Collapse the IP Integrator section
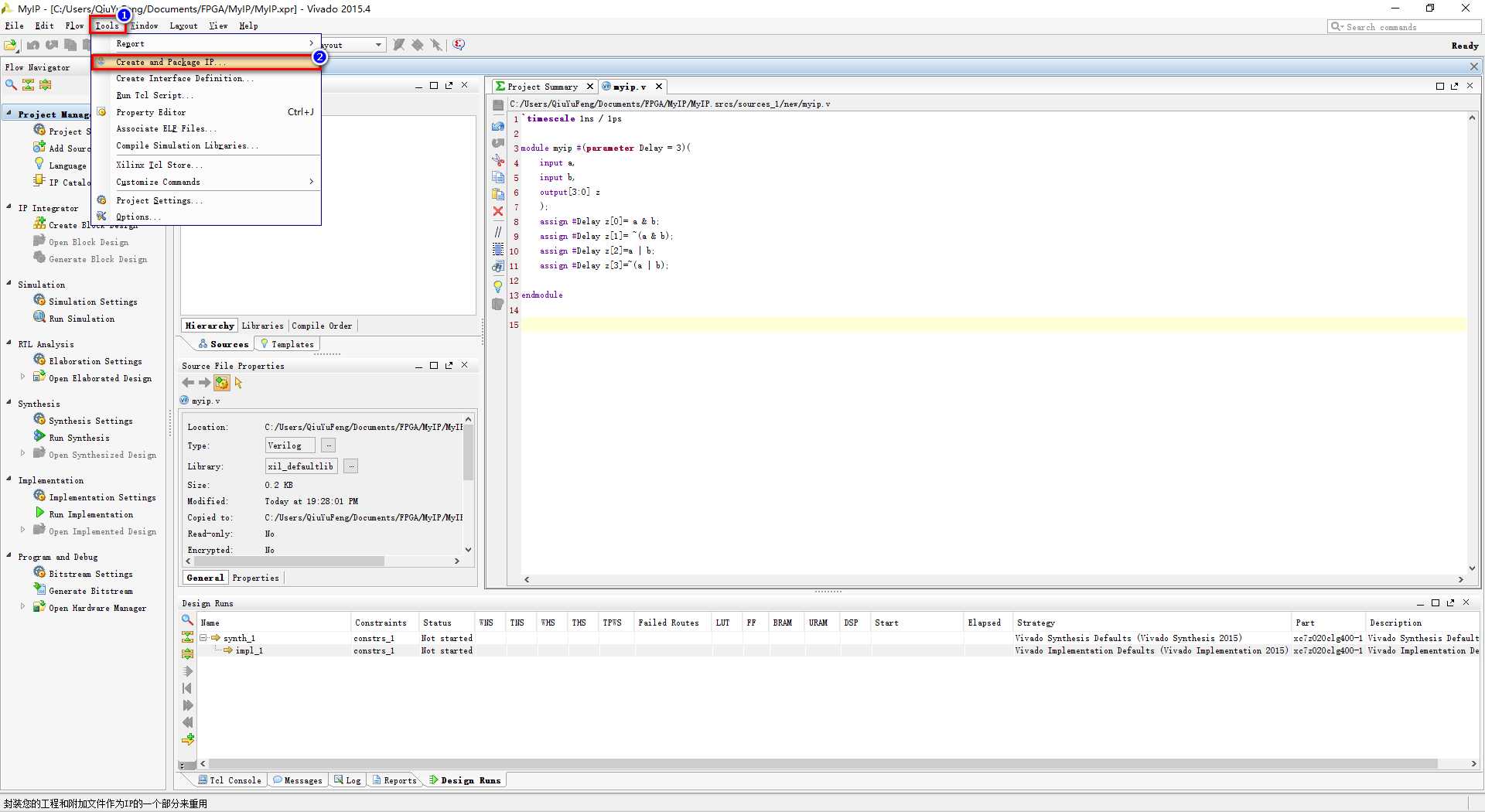Screen dimensions: 1485x812 click(x=9, y=207)
